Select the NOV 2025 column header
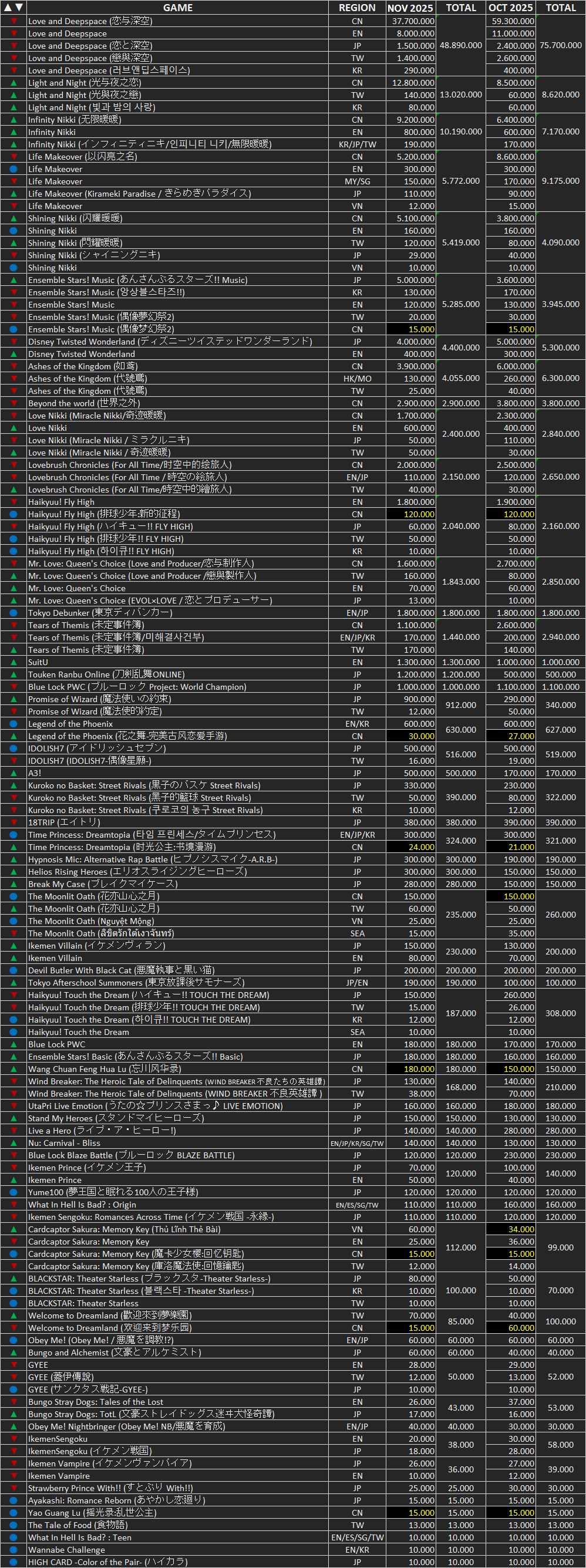Viewport: 586px width, 1568px height. click(x=411, y=7)
